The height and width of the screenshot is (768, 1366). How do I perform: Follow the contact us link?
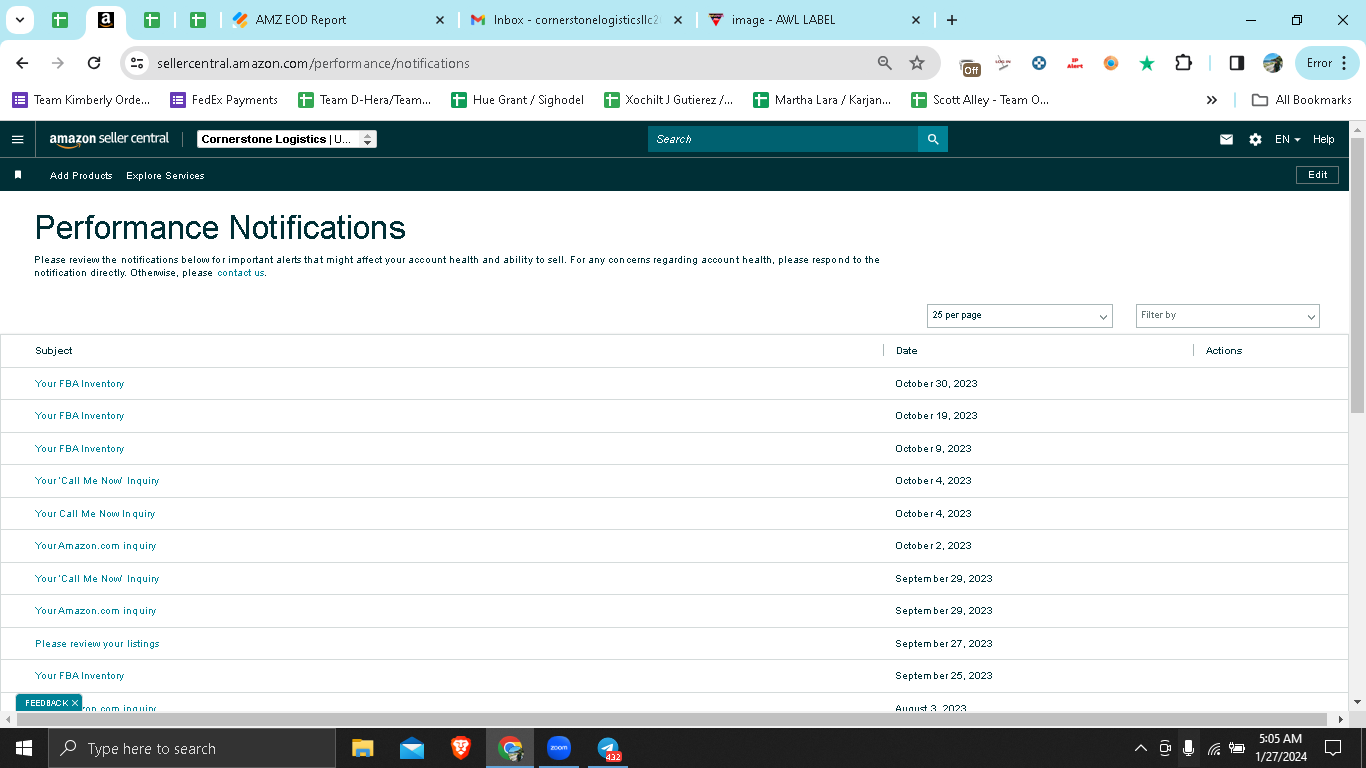pyautogui.click(x=241, y=273)
